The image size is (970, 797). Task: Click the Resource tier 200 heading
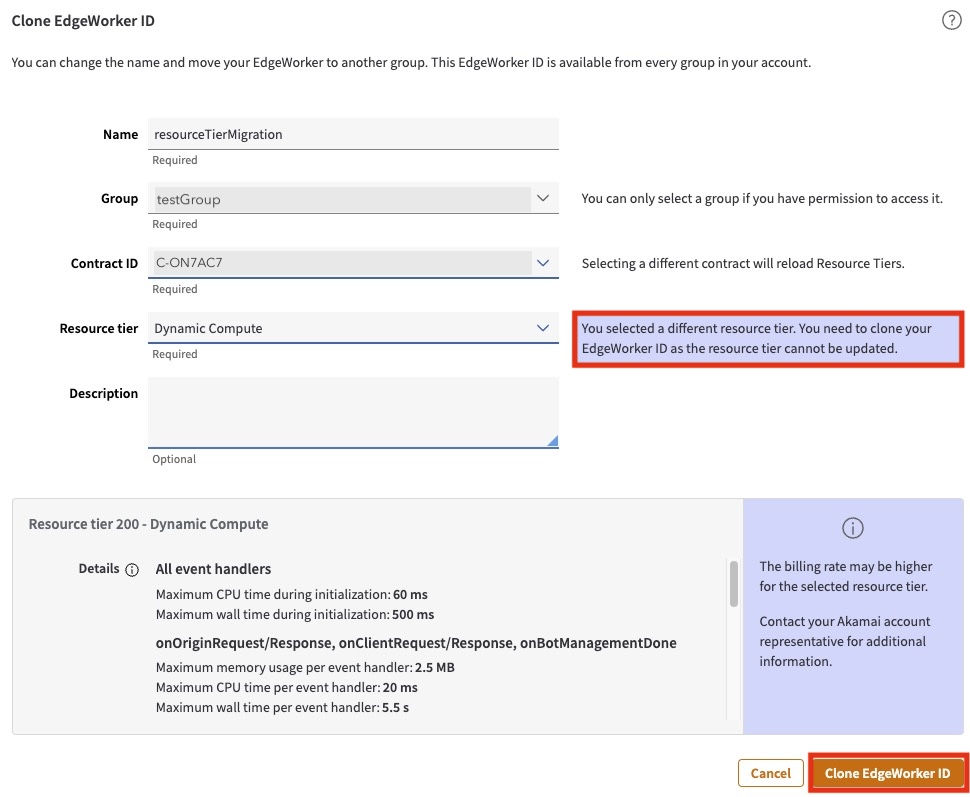point(148,524)
